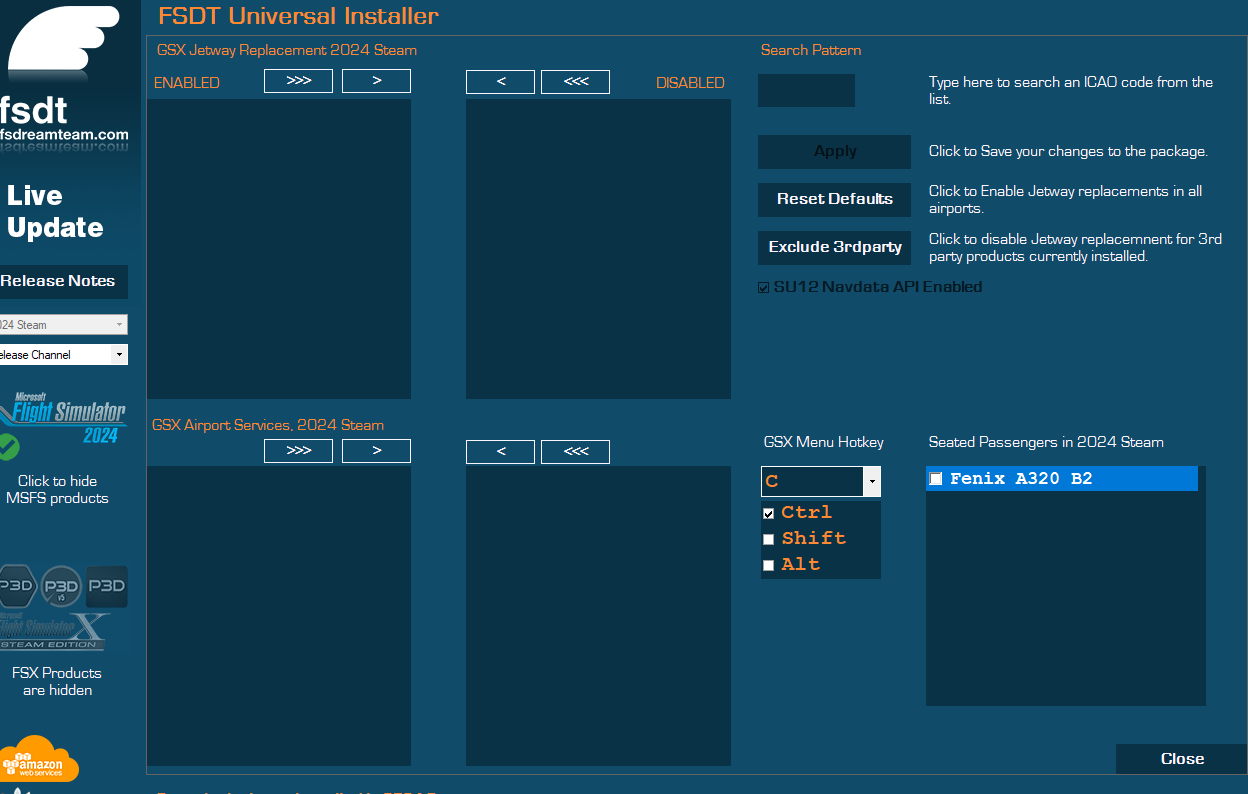Open the 2024 Steam simulator dropdown
Screen dimensions: 1248x794
coord(119,325)
